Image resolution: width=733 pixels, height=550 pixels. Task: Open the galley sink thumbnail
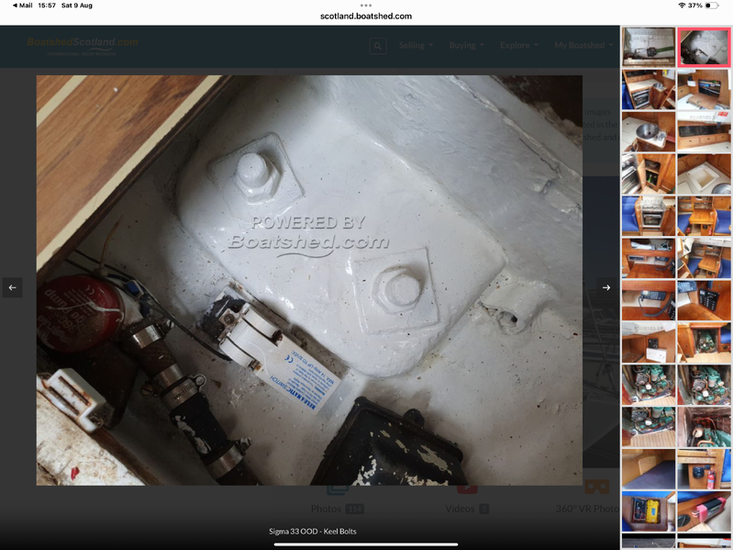coord(648,131)
